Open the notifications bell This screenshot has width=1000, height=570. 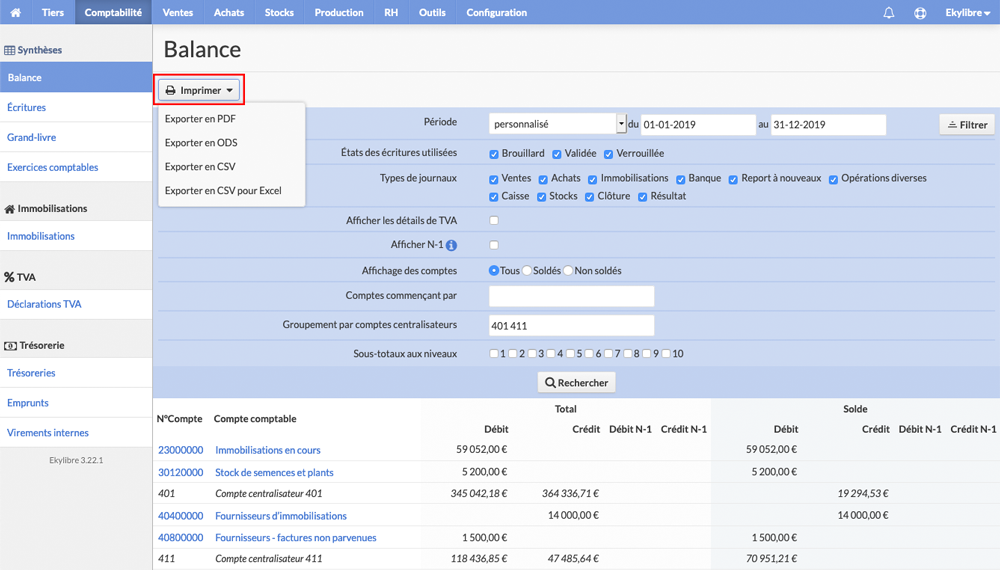tap(888, 13)
